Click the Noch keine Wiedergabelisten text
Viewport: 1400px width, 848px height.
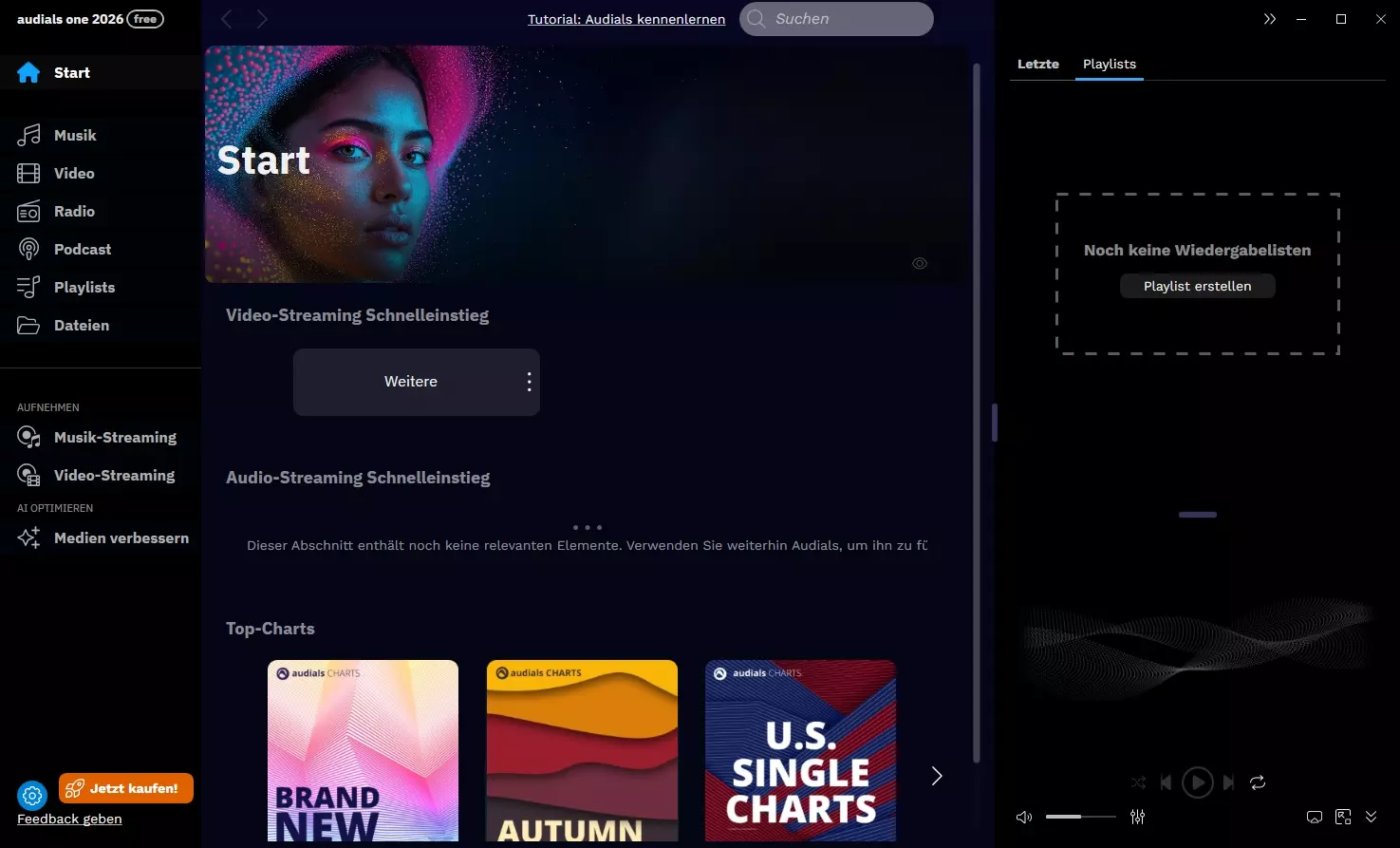[1198, 251]
